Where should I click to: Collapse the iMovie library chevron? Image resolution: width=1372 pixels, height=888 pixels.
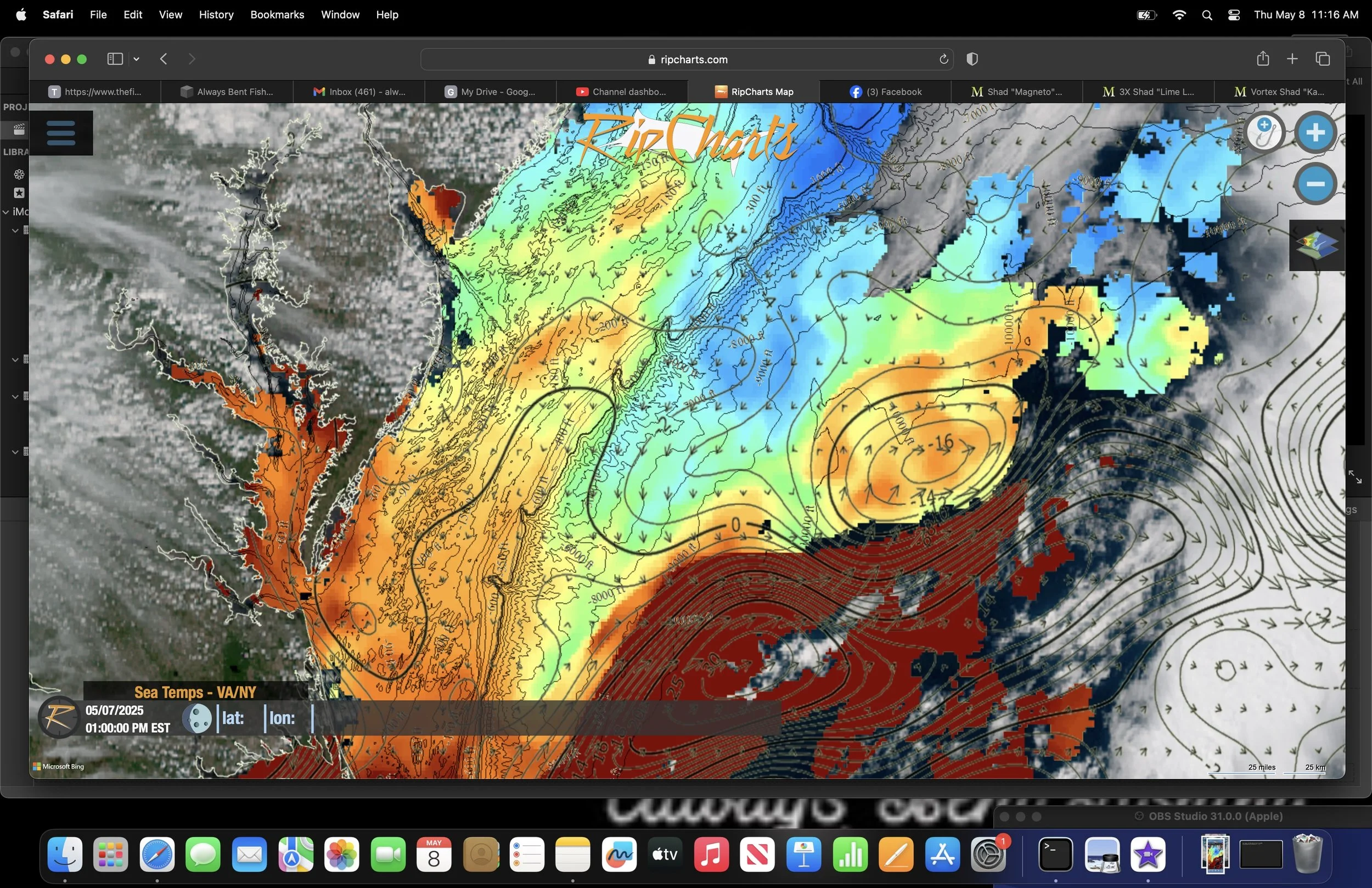[6, 212]
